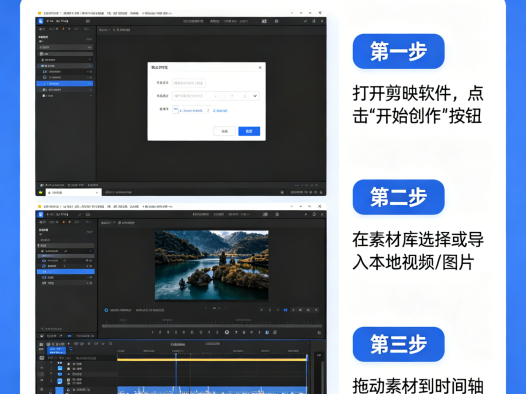This screenshot has height=394, width=526.
Task: Click the 第三步 badge
Action: click(399, 344)
